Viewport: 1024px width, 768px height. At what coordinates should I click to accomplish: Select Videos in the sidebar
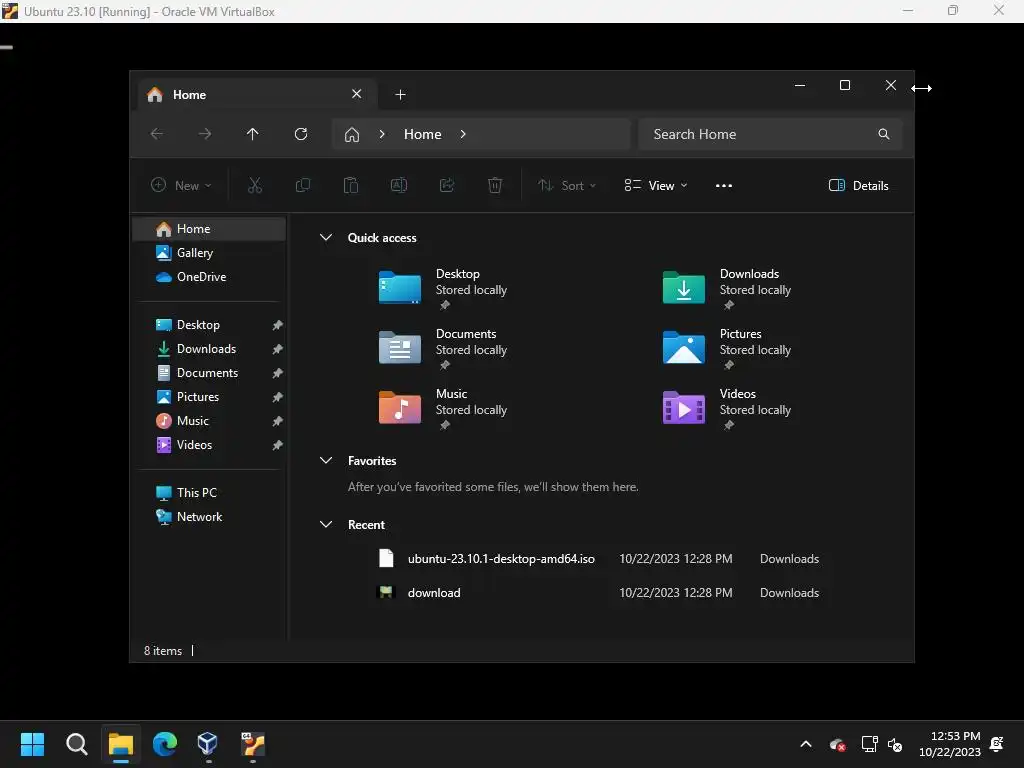pyautogui.click(x=194, y=445)
